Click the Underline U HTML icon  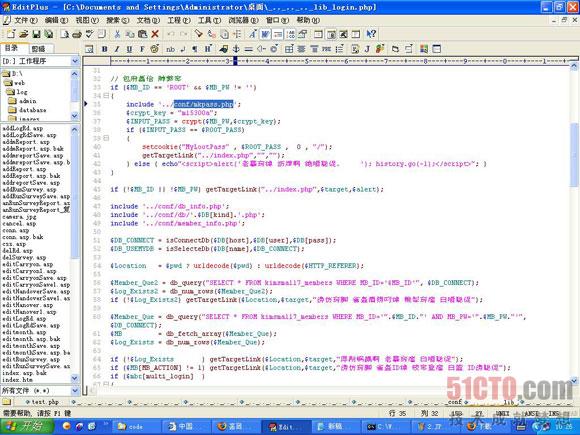[x=129, y=49]
